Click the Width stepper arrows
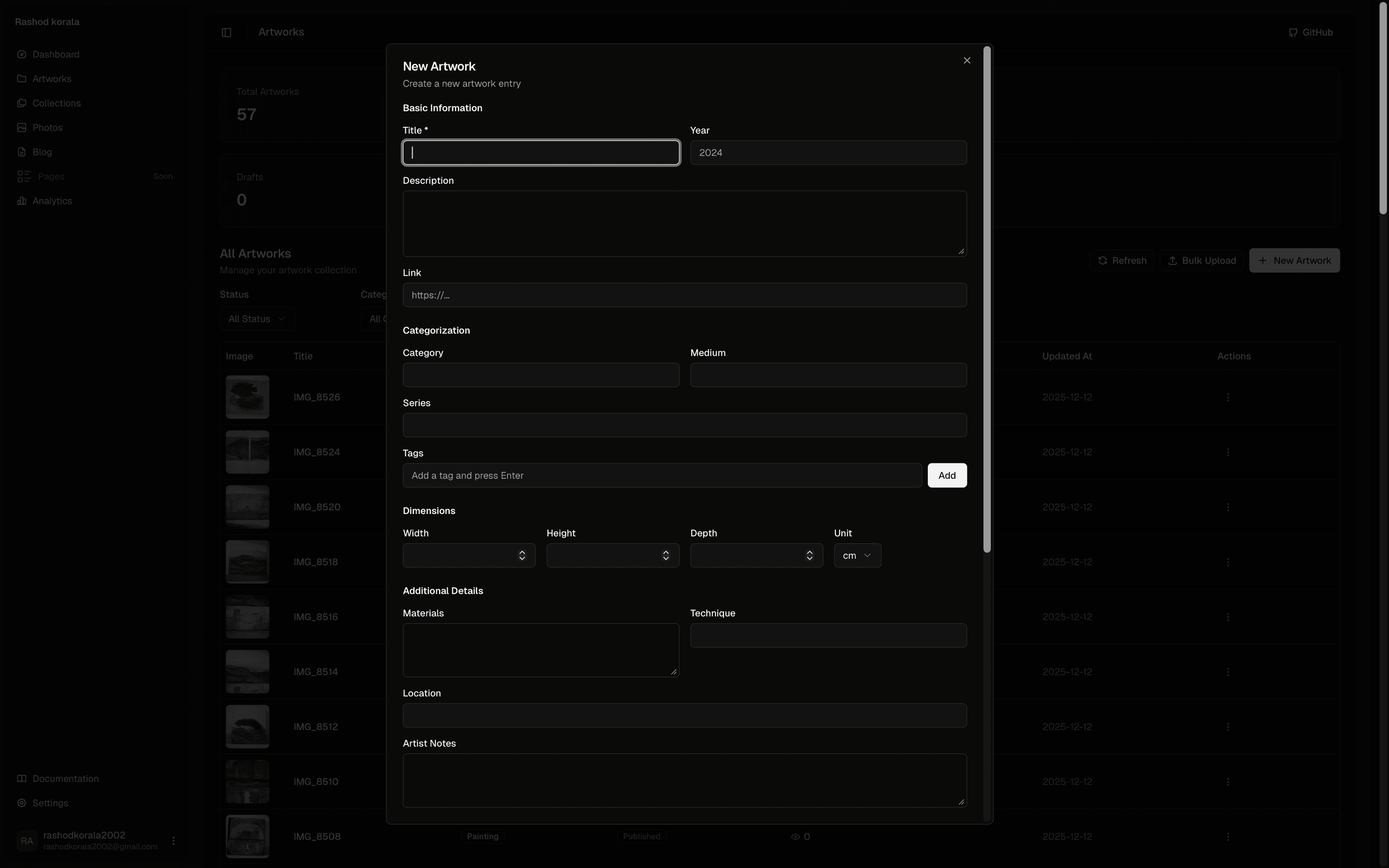Screen dimensions: 1389x868 pyautogui.click(x=522, y=556)
